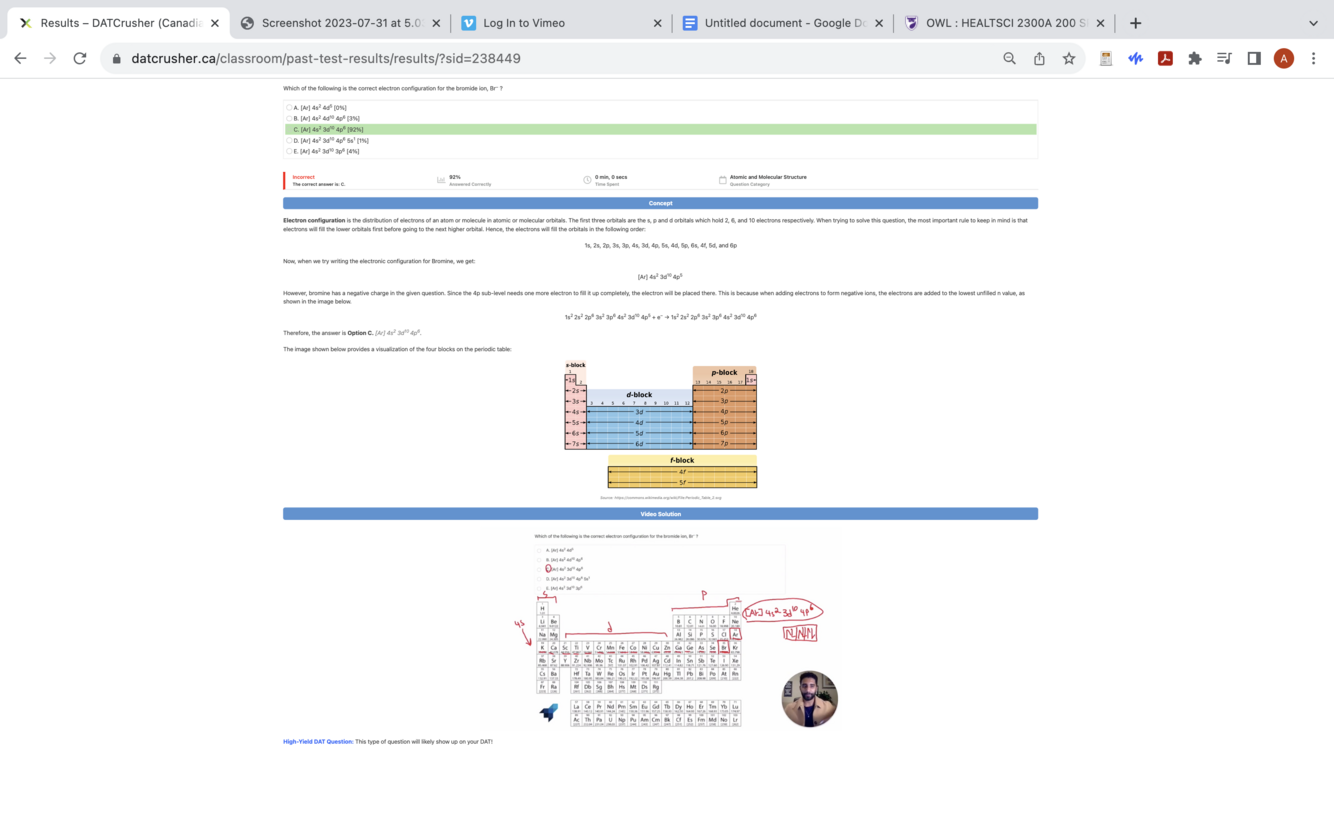Select answer option D radio button
The width and height of the screenshot is (1334, 834).
[x=290, y=140]
